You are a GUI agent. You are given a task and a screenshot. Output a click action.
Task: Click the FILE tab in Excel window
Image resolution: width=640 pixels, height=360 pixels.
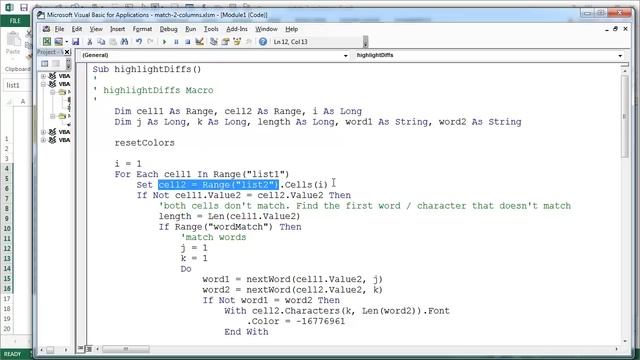pyautogui.click(x=15, y=21)
